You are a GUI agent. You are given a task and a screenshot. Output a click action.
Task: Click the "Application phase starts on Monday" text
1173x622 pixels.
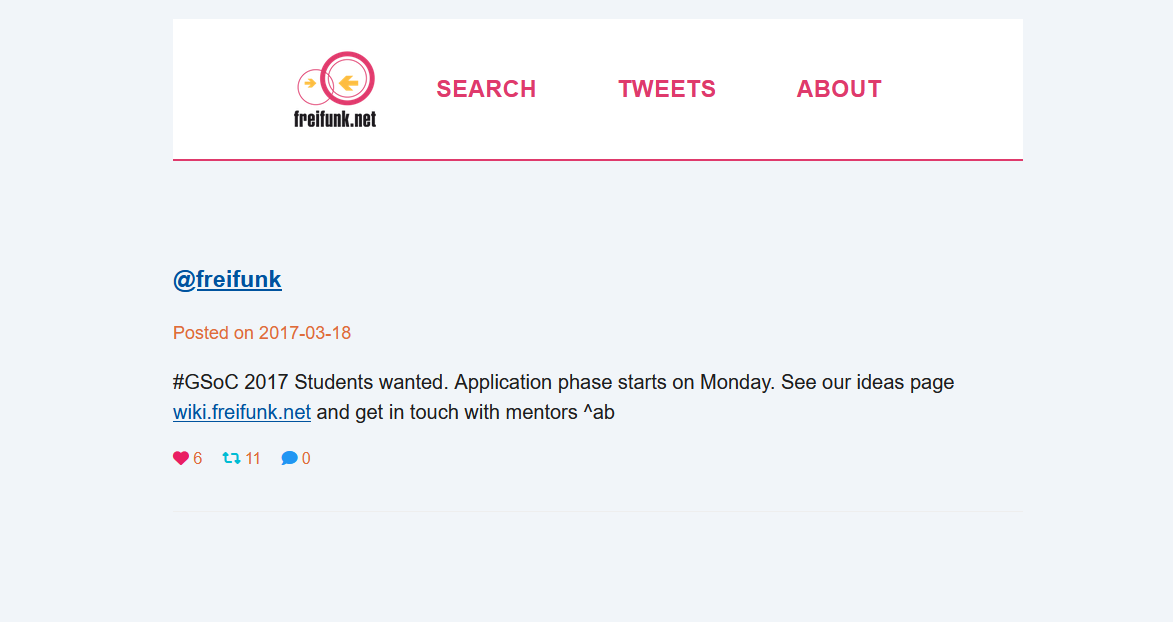pos(614,382)
